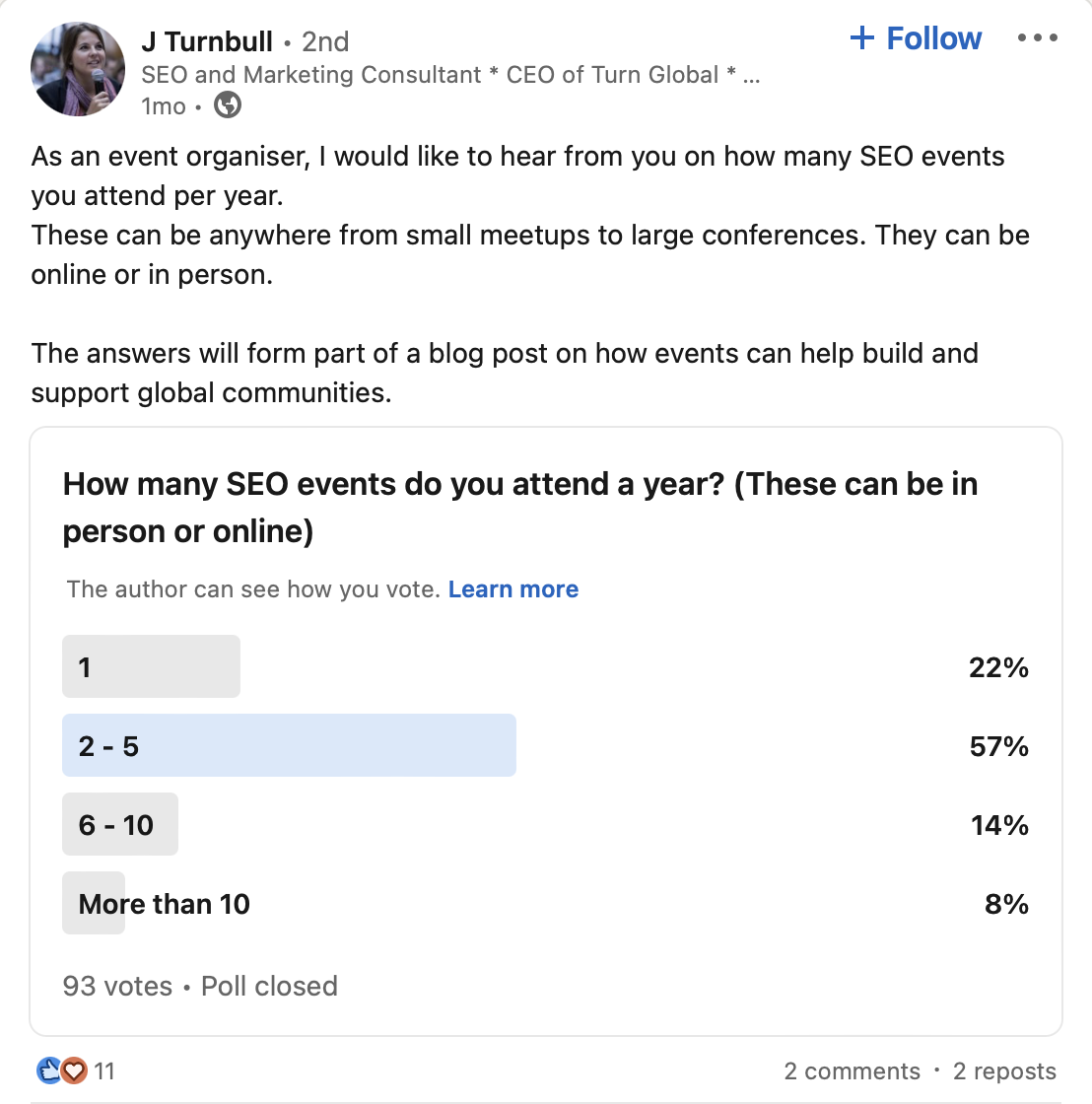Image resolution: width=1092 pixels, height=1104 pixels.
Task: Open J Turnbull's profile name link
Action: click(x=206, y=41)
